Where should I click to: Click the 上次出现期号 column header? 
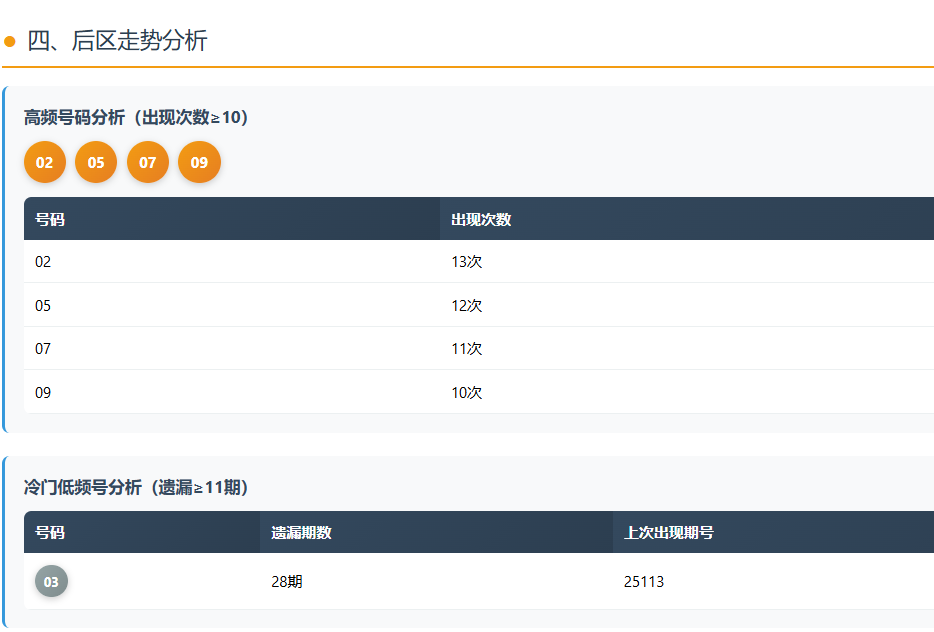pyautogui.click(x=669, y=532)
